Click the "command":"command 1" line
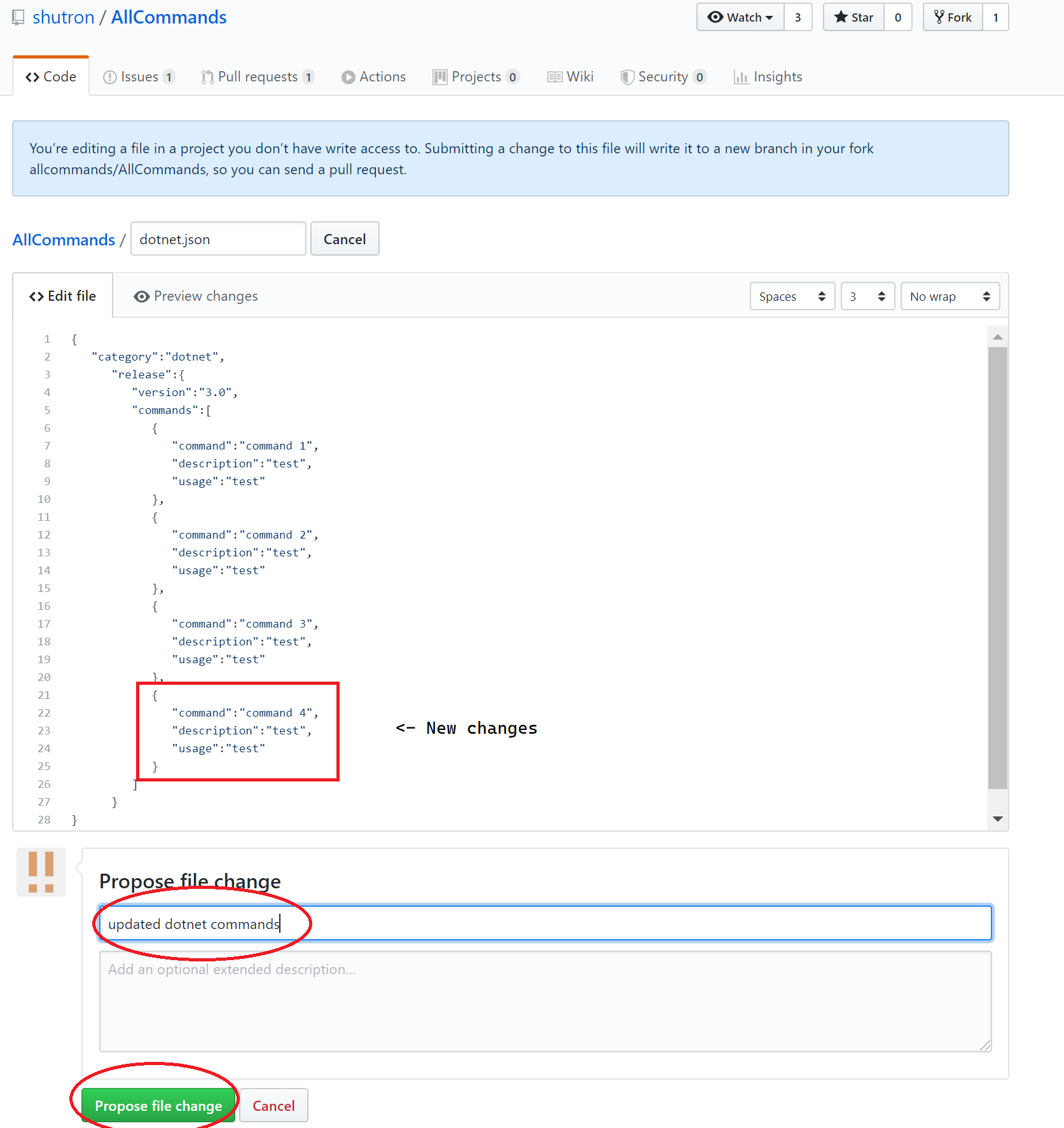 tap(245, 446)
